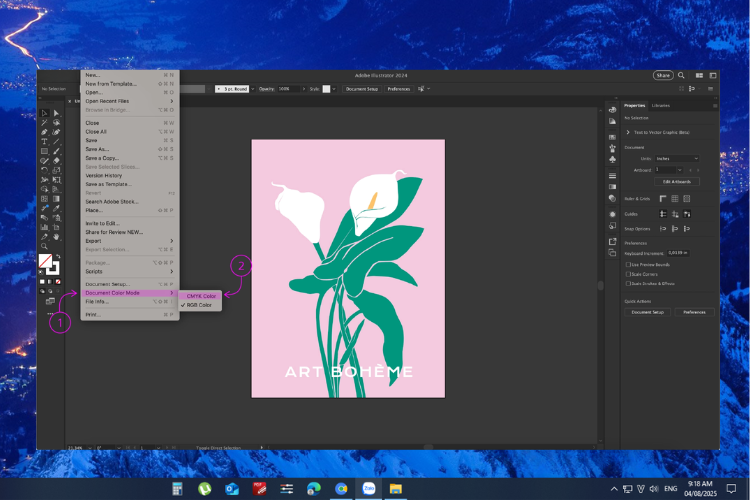Click the arrange documents icon near Share

pyautogui.click(x=699, y=76)
